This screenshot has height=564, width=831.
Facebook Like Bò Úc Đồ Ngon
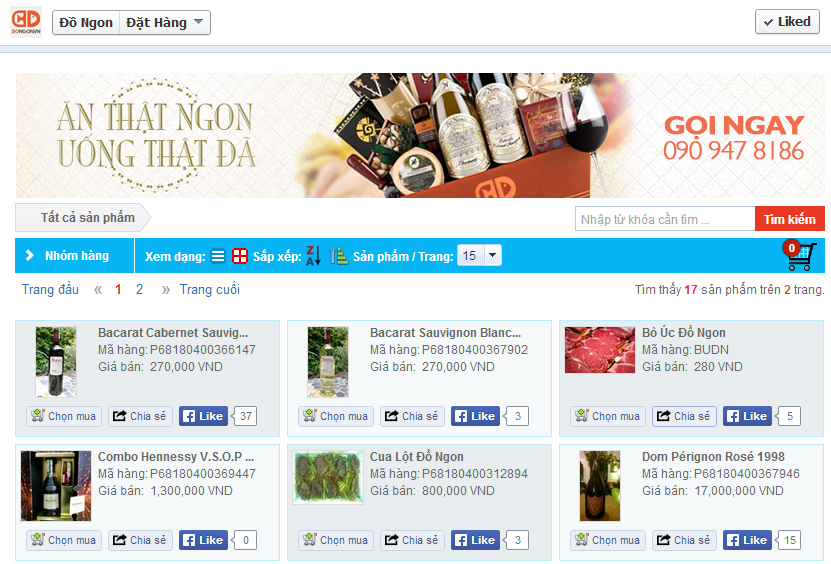pyautogui.click(x=747, y=416)
